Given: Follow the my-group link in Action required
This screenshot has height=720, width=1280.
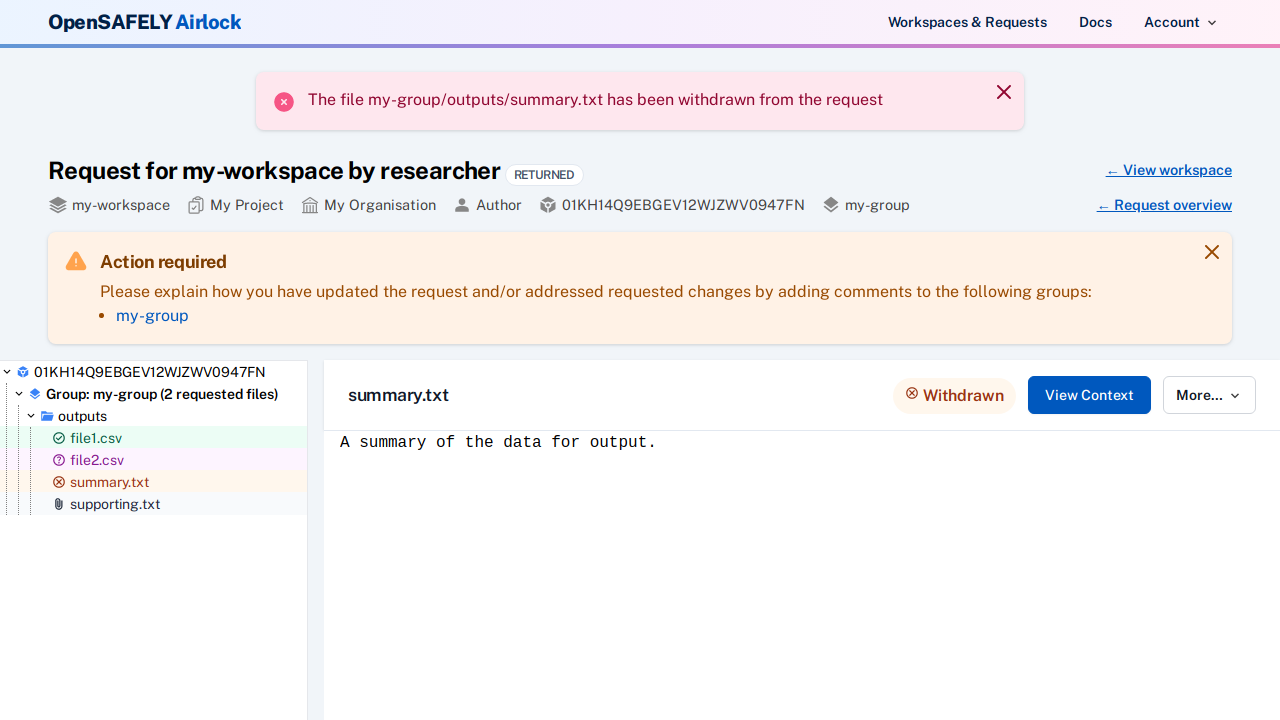Looking at the screenshot, I should tap(152, 316).
